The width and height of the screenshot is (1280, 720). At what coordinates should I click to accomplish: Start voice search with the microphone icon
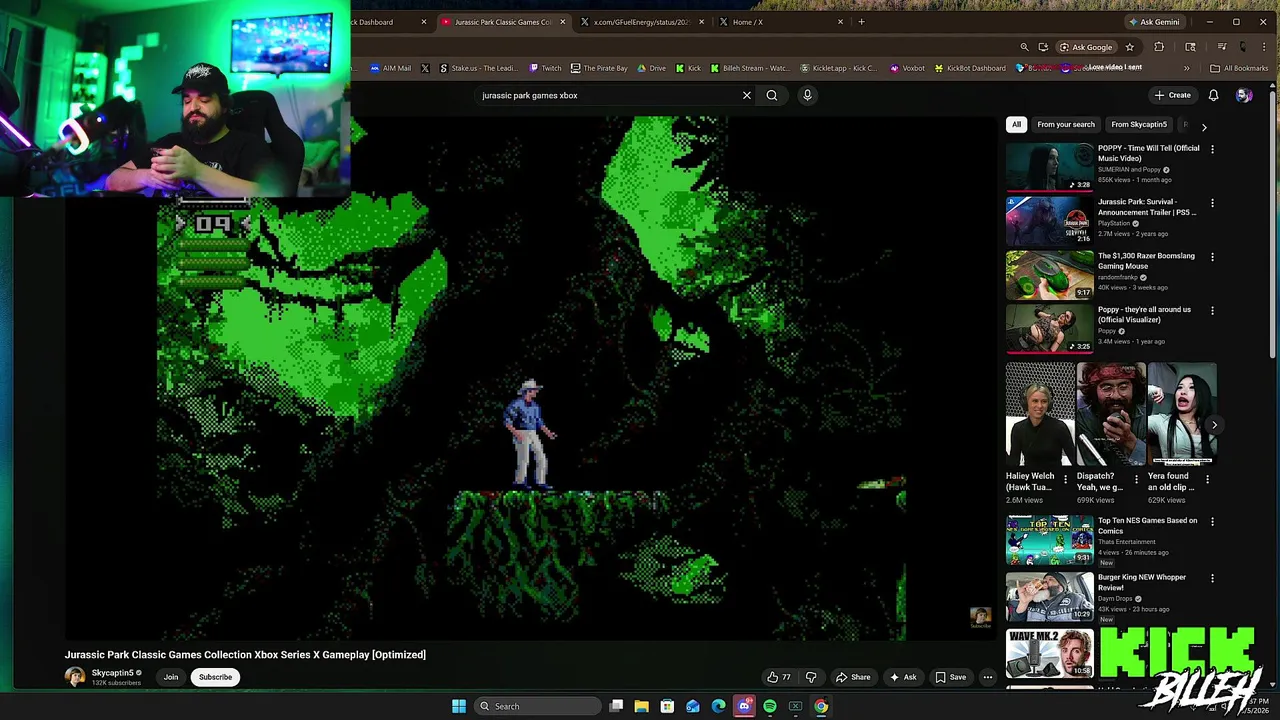point(807,95)
